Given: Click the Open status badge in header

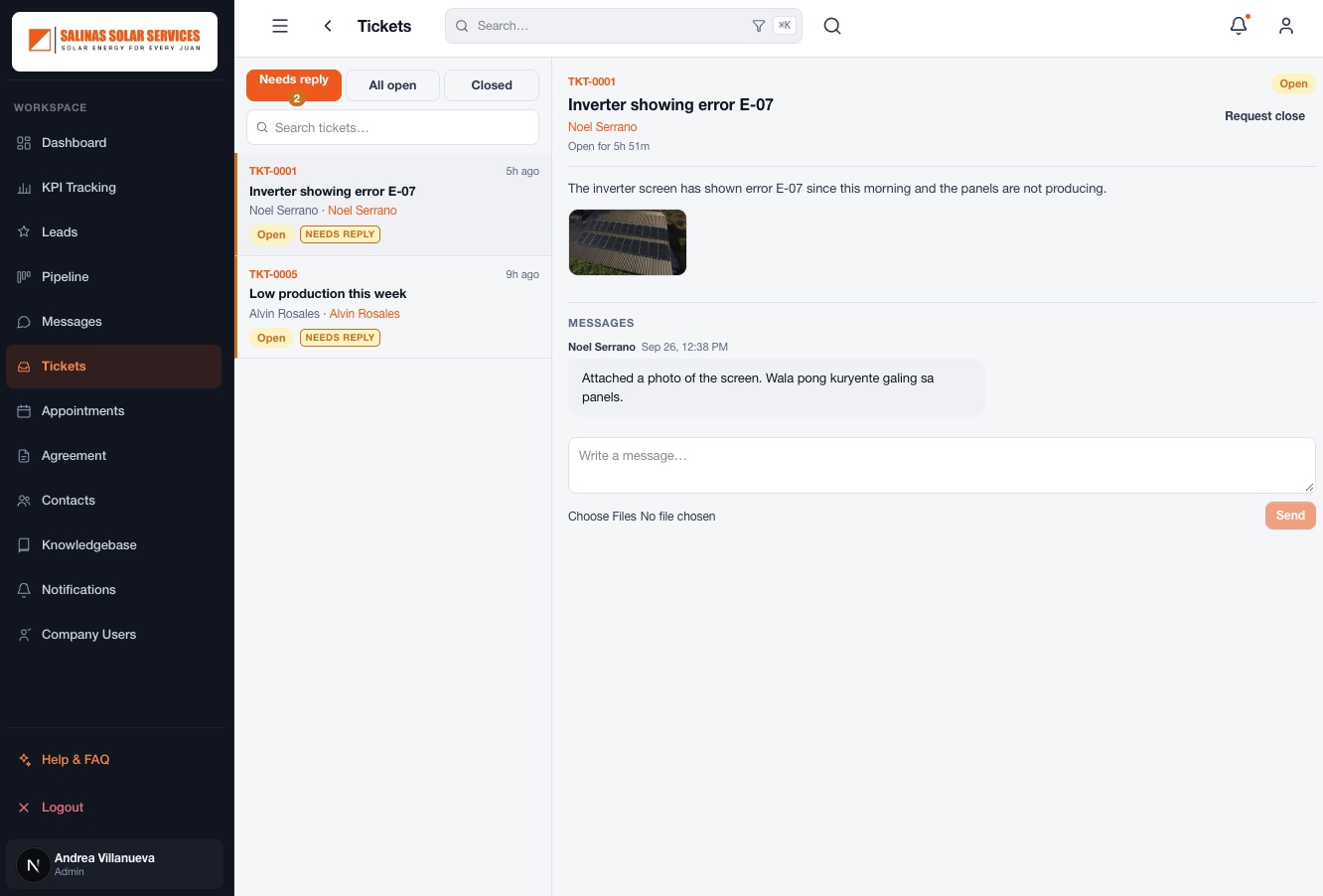Looking at the screenshot, I should pyautogui.click(x=1293, y=84).
